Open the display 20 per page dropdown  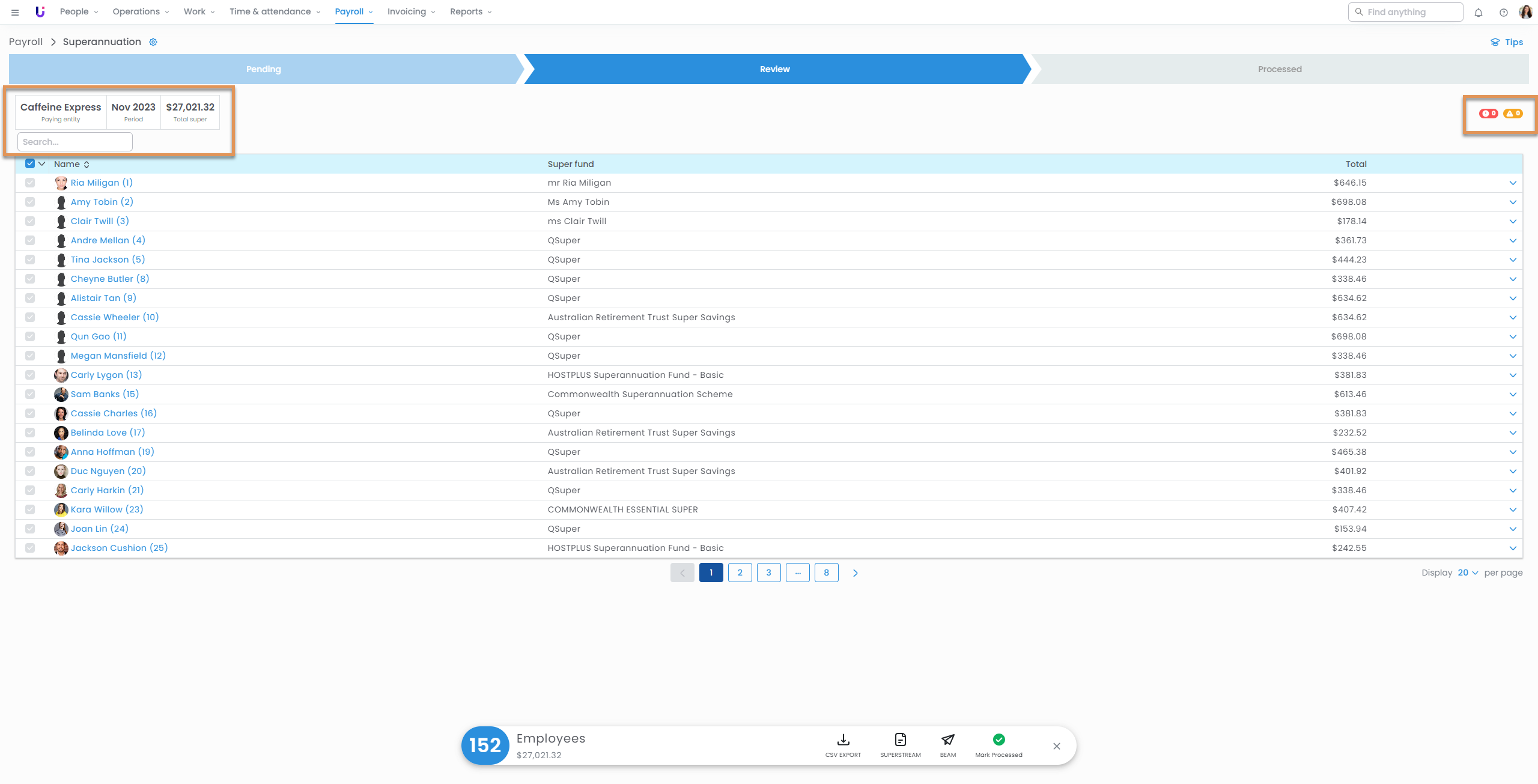pyautogui.click(x=1467, y=573)
